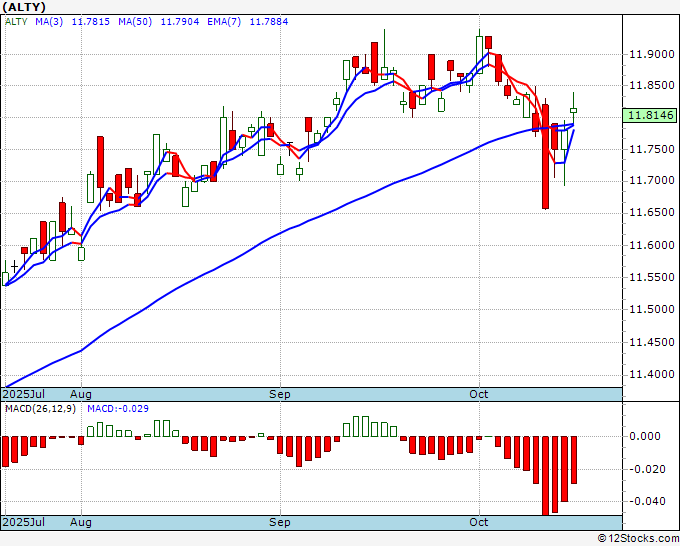Click the (ALTY) chart title

tap(23, 7)
